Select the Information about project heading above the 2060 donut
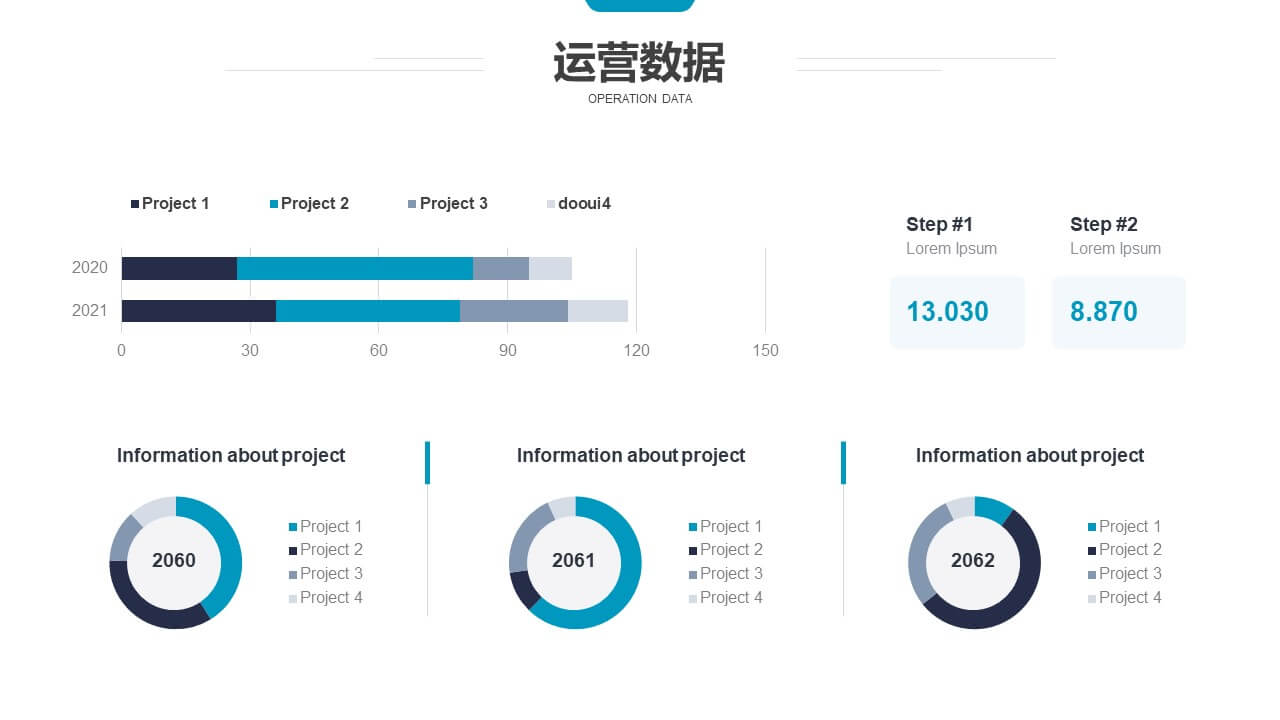 [231, 456]
